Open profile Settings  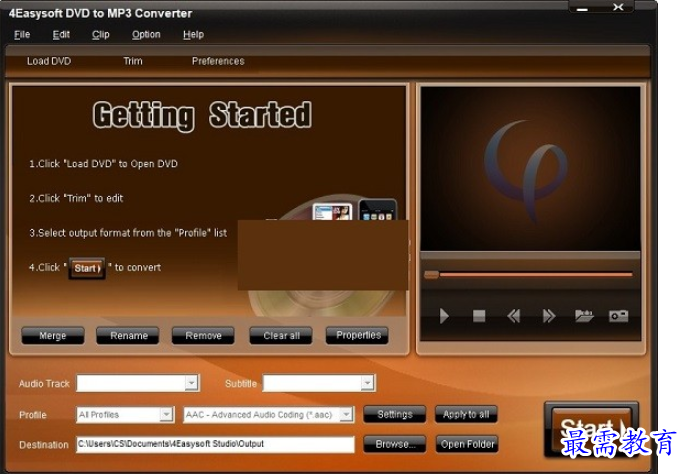click(x=395, y=414)
